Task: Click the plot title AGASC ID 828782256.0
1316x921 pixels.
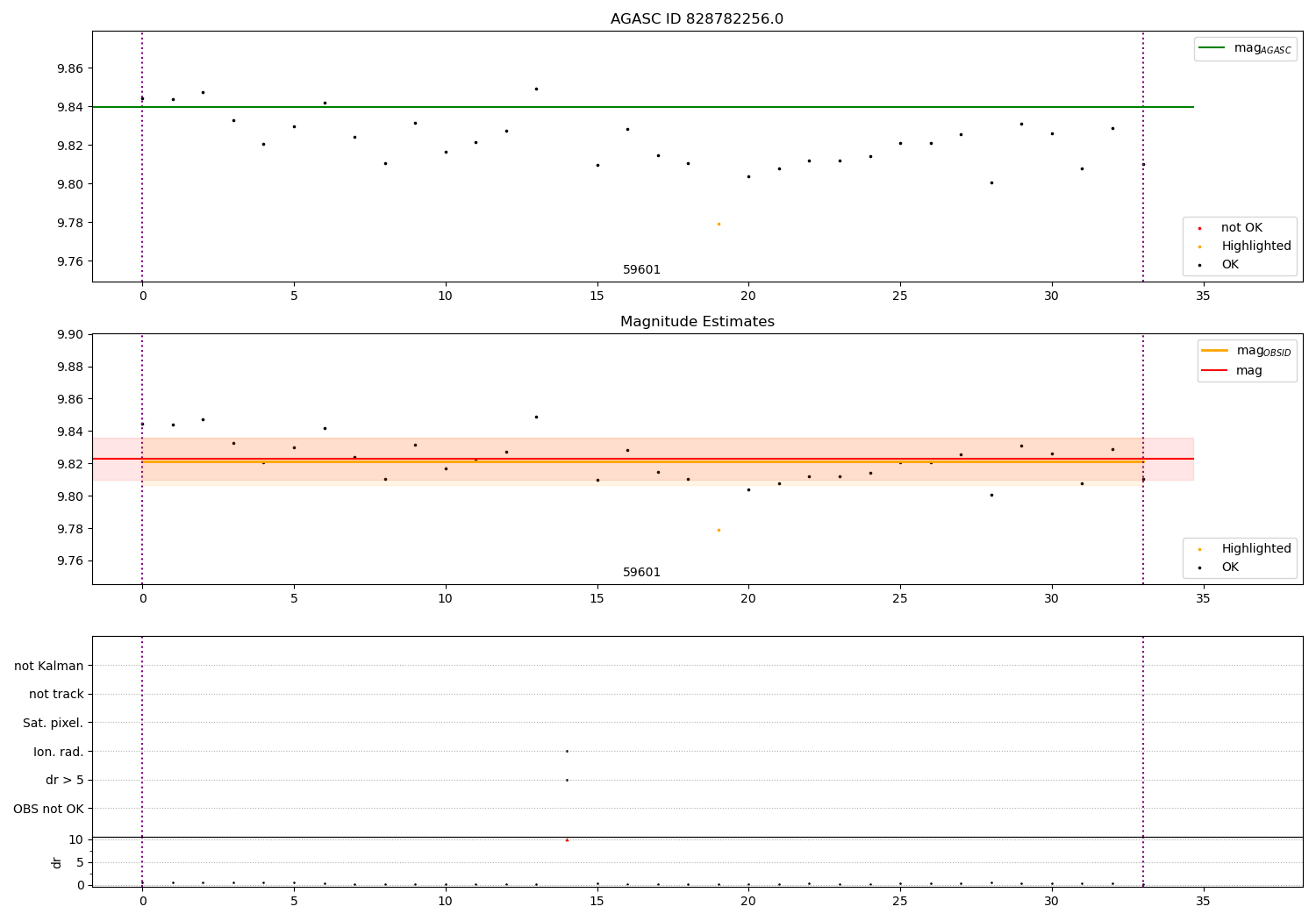Action: click(x=697, y=19)
